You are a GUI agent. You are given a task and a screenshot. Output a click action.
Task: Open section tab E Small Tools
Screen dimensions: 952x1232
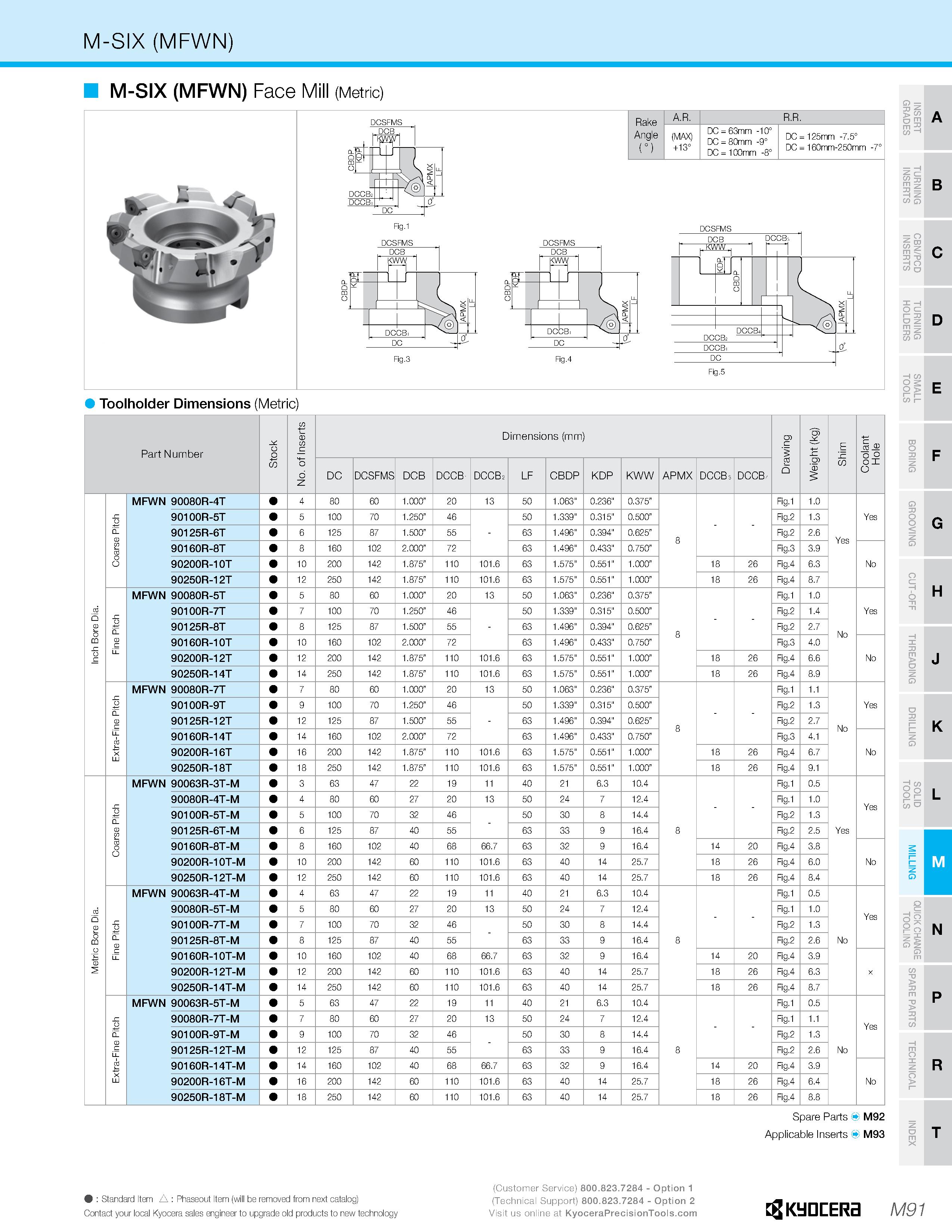click(925, 388)
